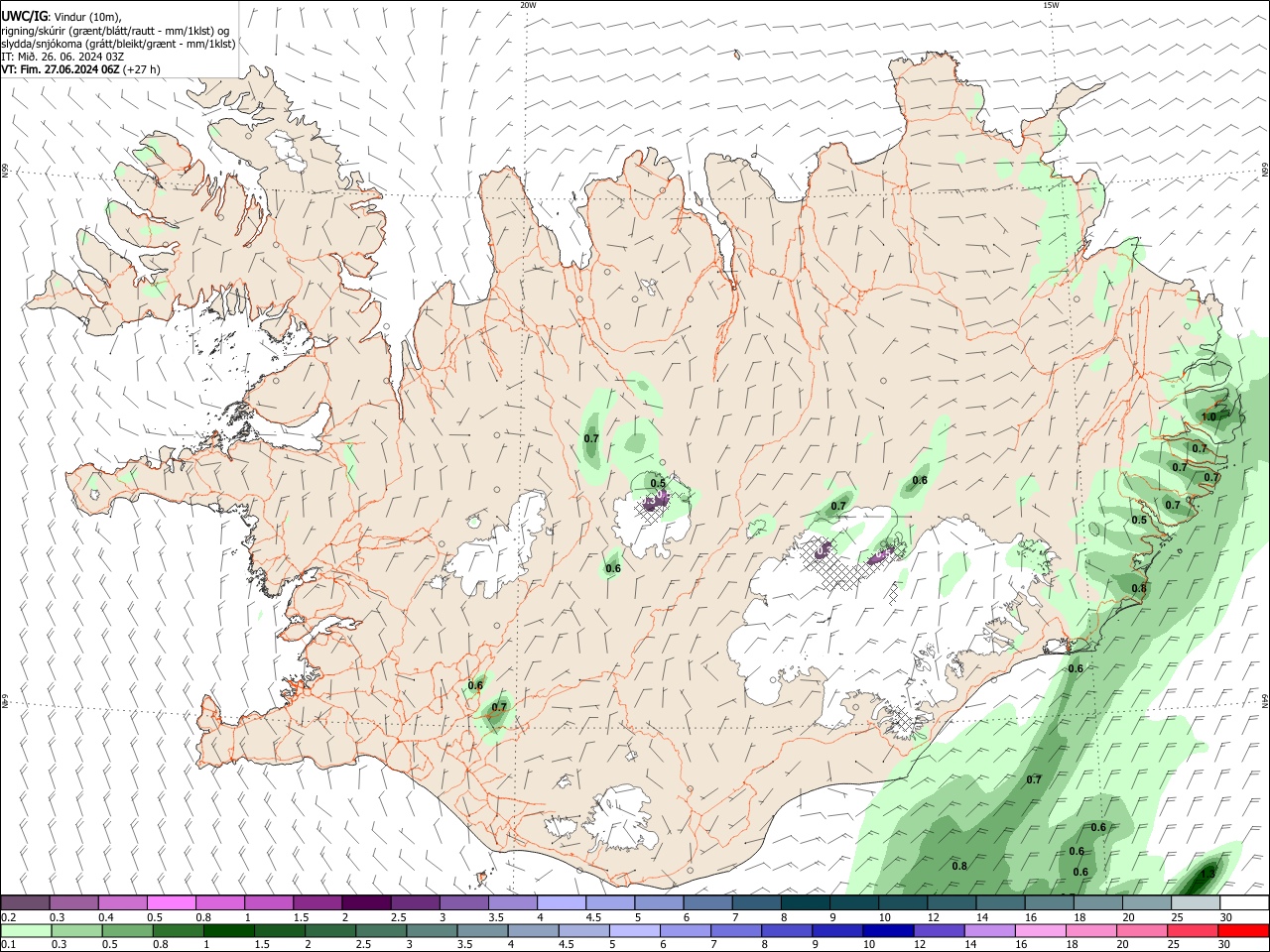Screen dimensions: 1270x952
Task: Click the '1.0' precipitation value on the map
Action: (1208, 417)
